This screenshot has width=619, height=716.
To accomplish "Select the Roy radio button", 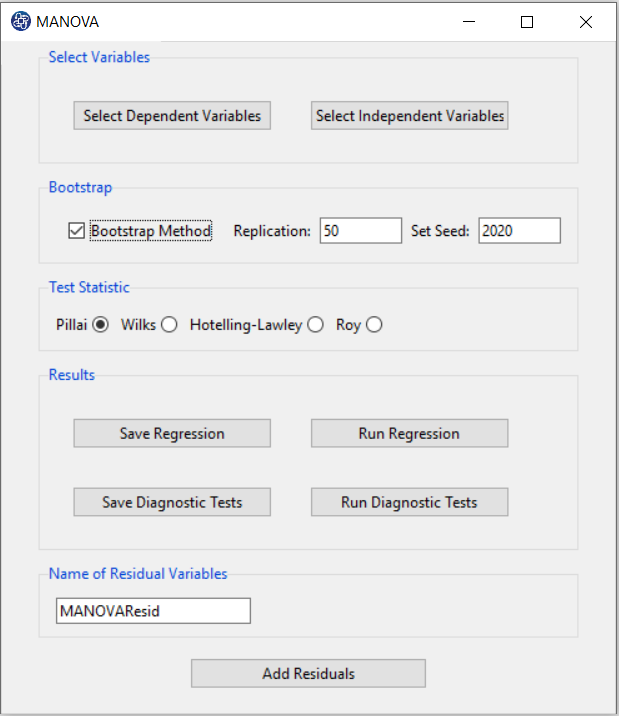I will [x=374, y=325].
